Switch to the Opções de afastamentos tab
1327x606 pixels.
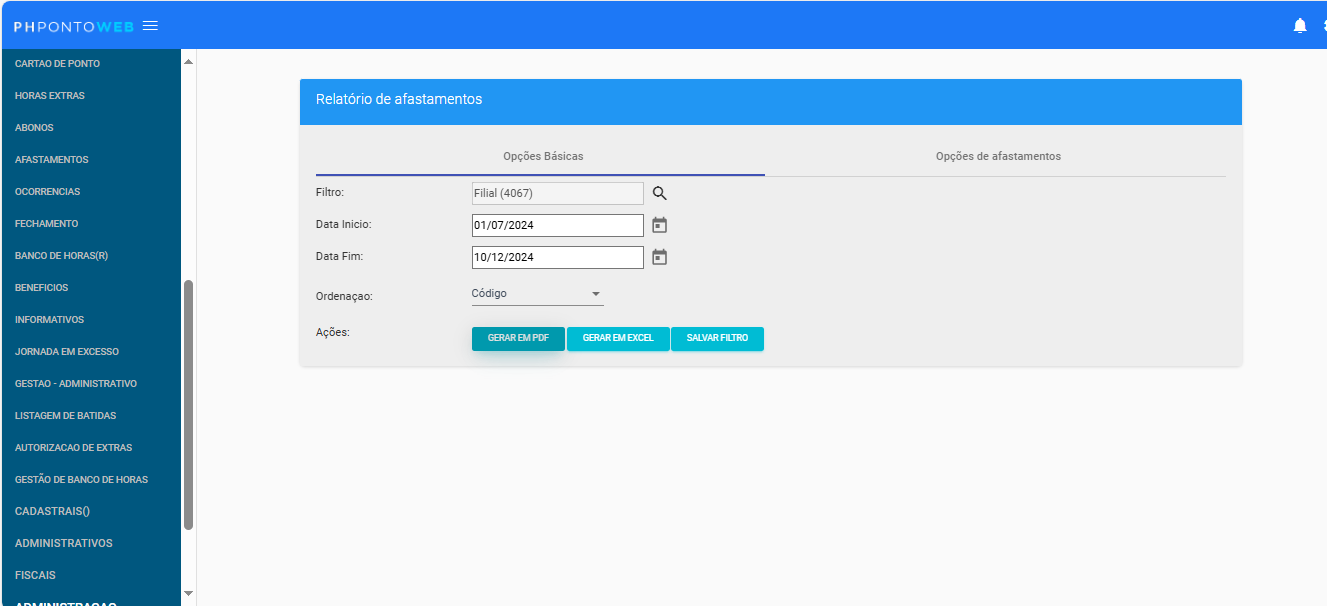tap(997, 156)
